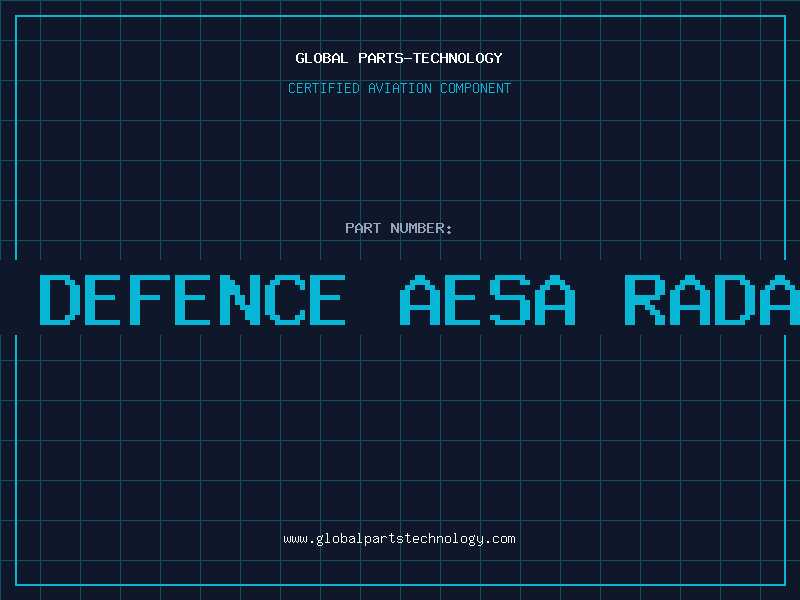Click the NUMBER: text in the label
Screen dimensions: 800x600
click(x=421, y=228)
